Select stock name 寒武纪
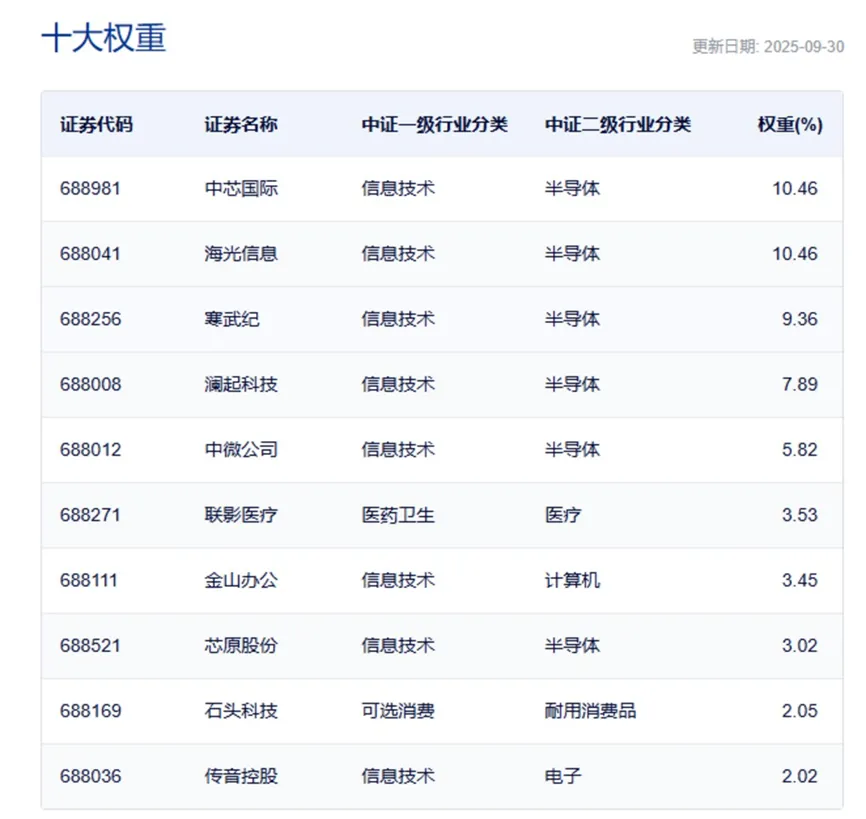The image size is (866, 819). [232, 319]
